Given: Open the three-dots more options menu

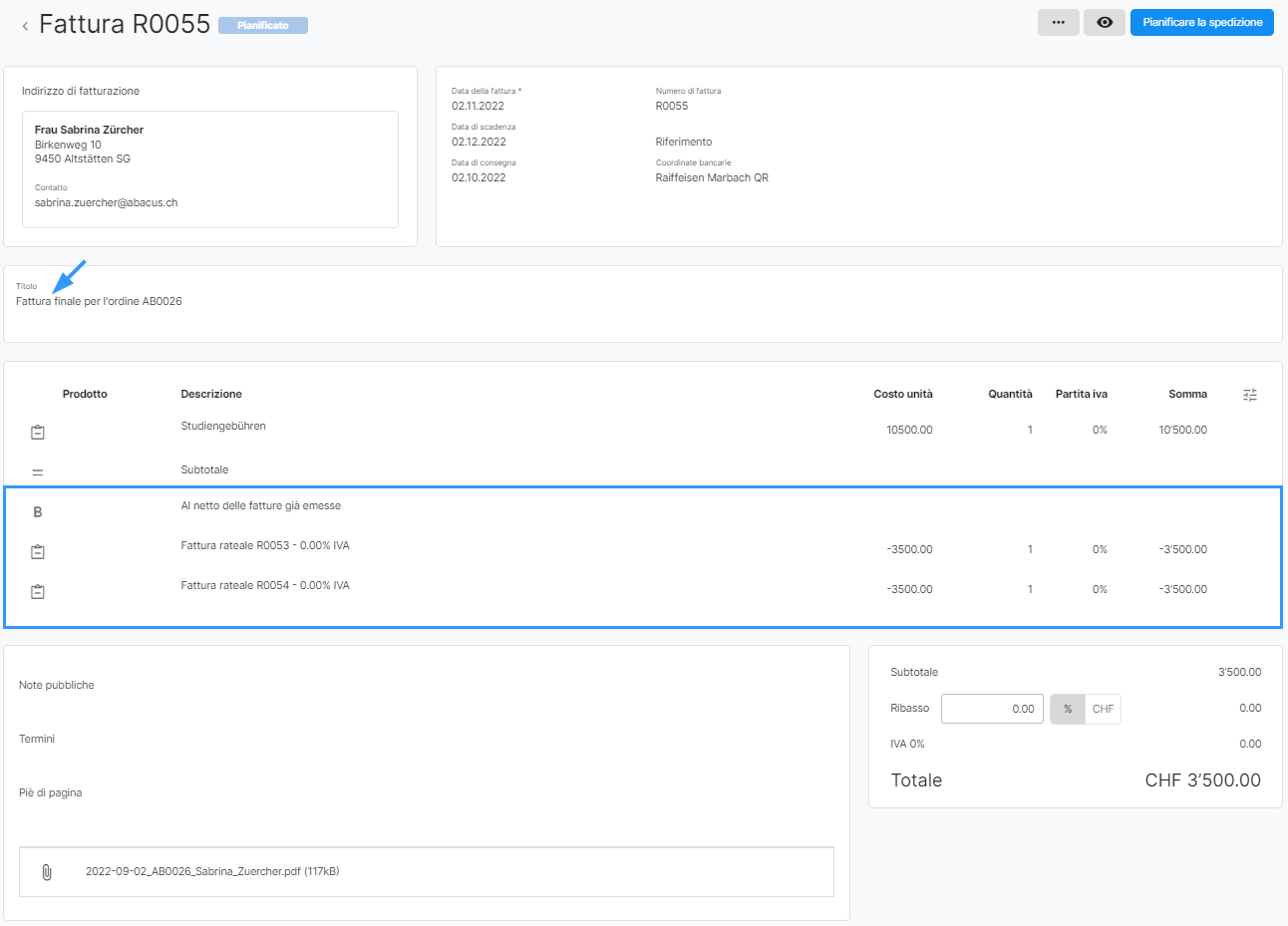Looking at the screenshot, I should (1058, 22).
